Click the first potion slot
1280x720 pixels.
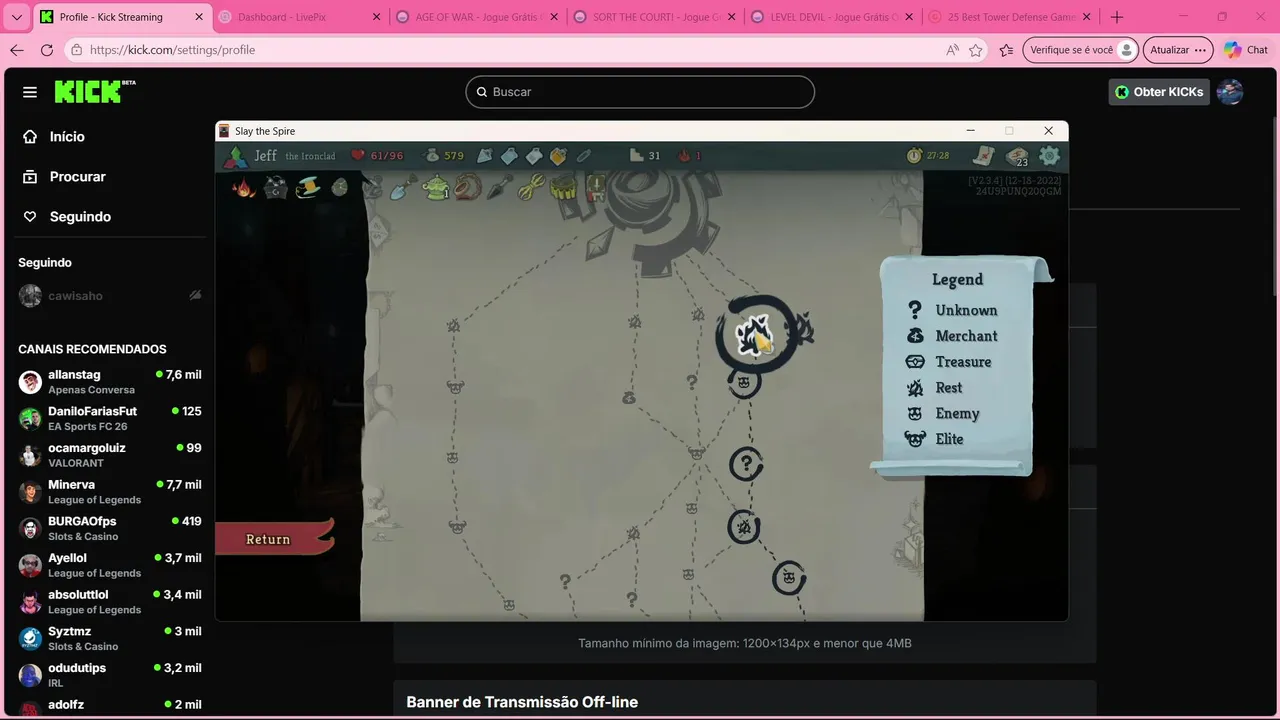tap(485, 156)
